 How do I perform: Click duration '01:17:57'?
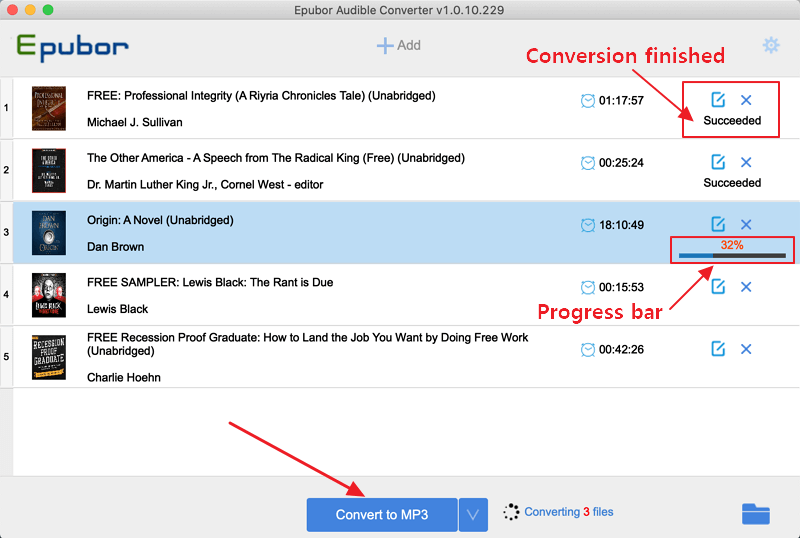pyautogui.click(x=621, y=101)
